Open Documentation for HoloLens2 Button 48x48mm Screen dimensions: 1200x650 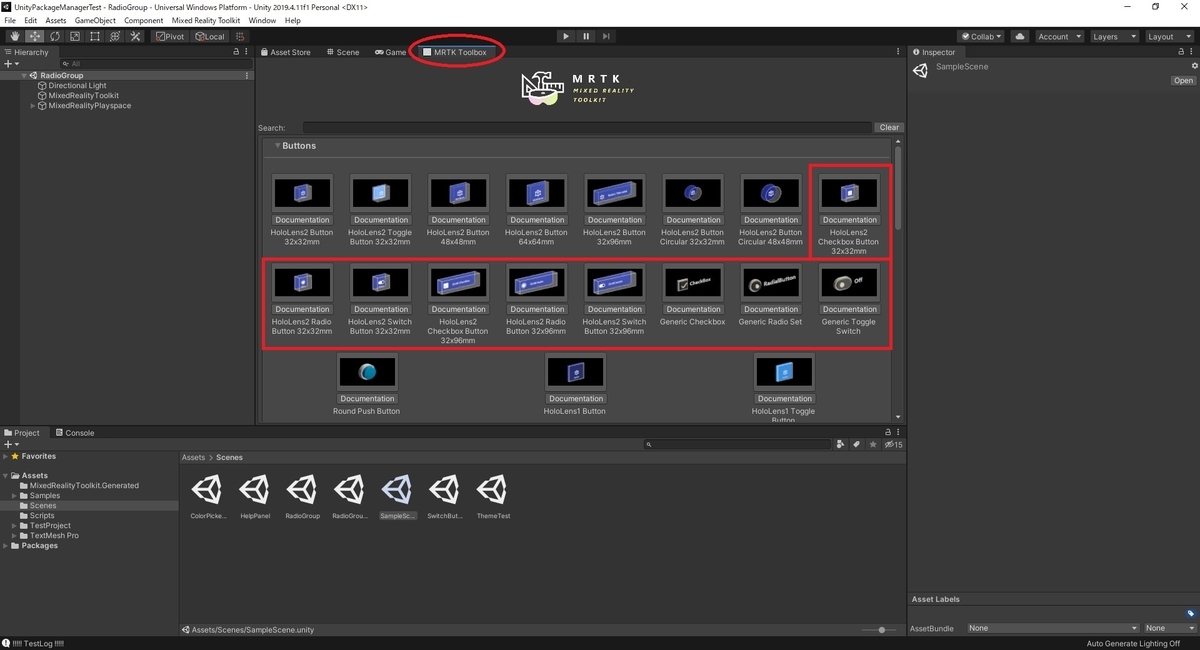click(x=459, y=220)
